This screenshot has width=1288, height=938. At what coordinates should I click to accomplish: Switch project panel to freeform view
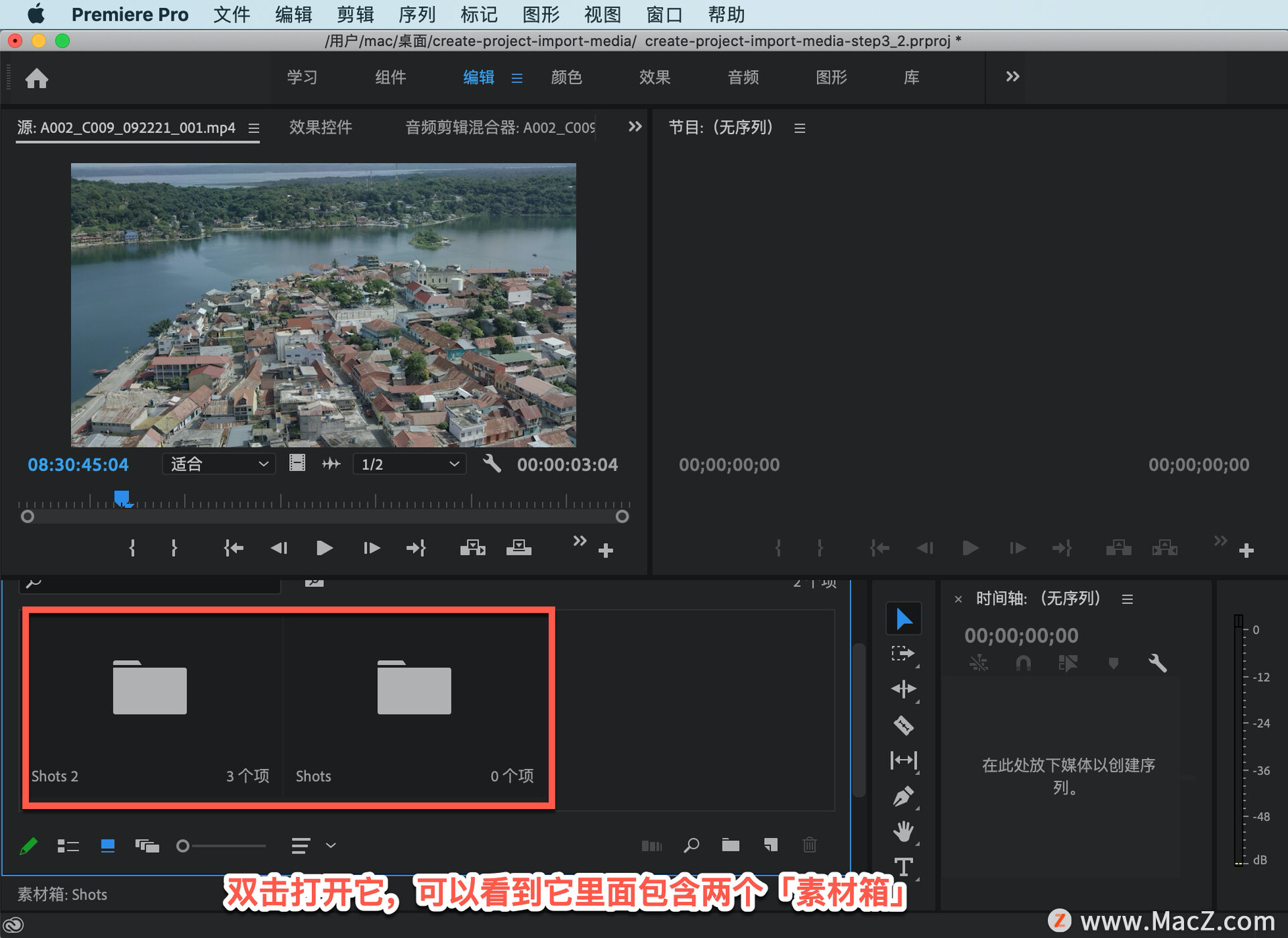point(147,845)
